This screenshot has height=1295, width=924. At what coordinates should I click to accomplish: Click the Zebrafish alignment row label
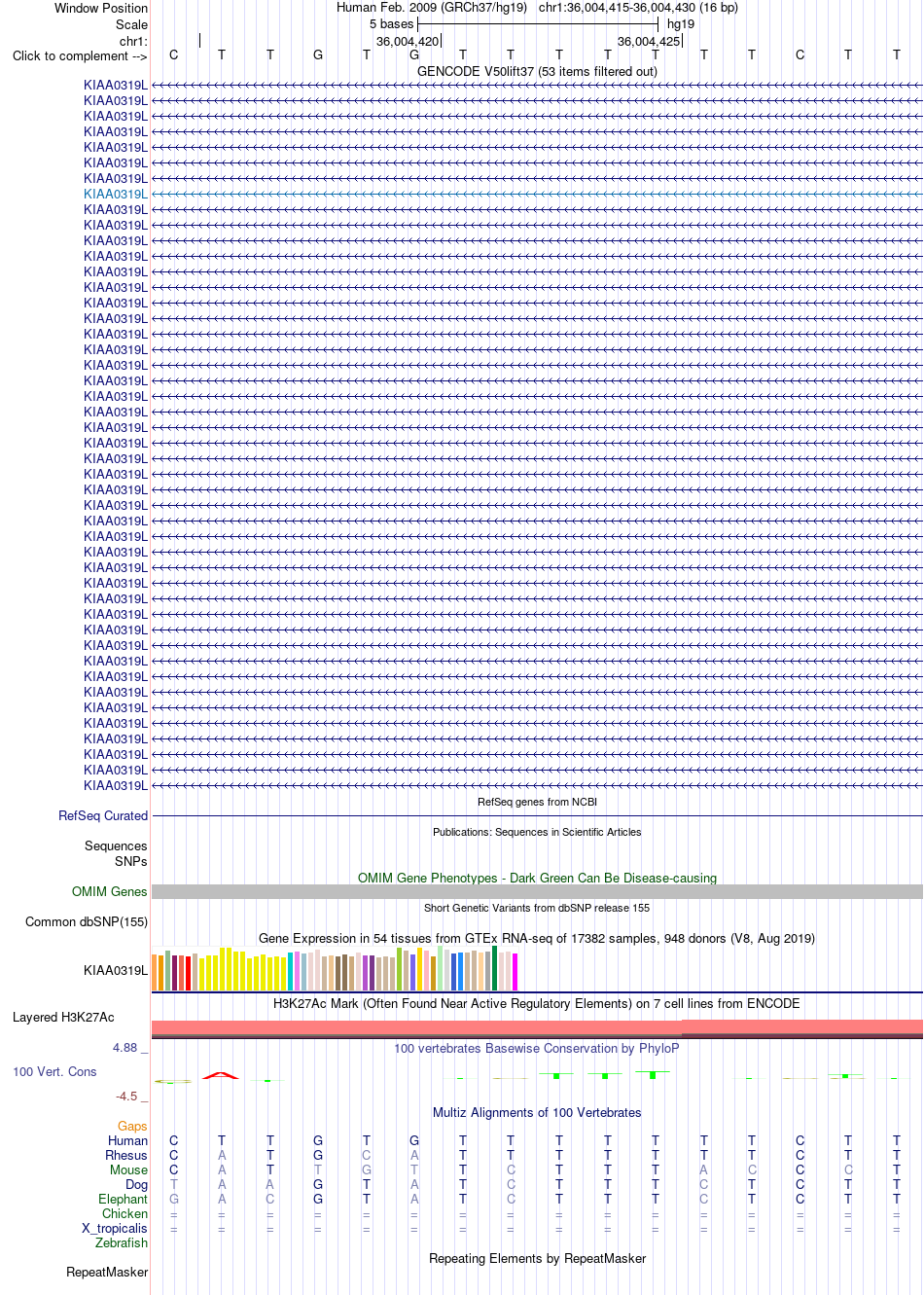(x=122, y=1242)
